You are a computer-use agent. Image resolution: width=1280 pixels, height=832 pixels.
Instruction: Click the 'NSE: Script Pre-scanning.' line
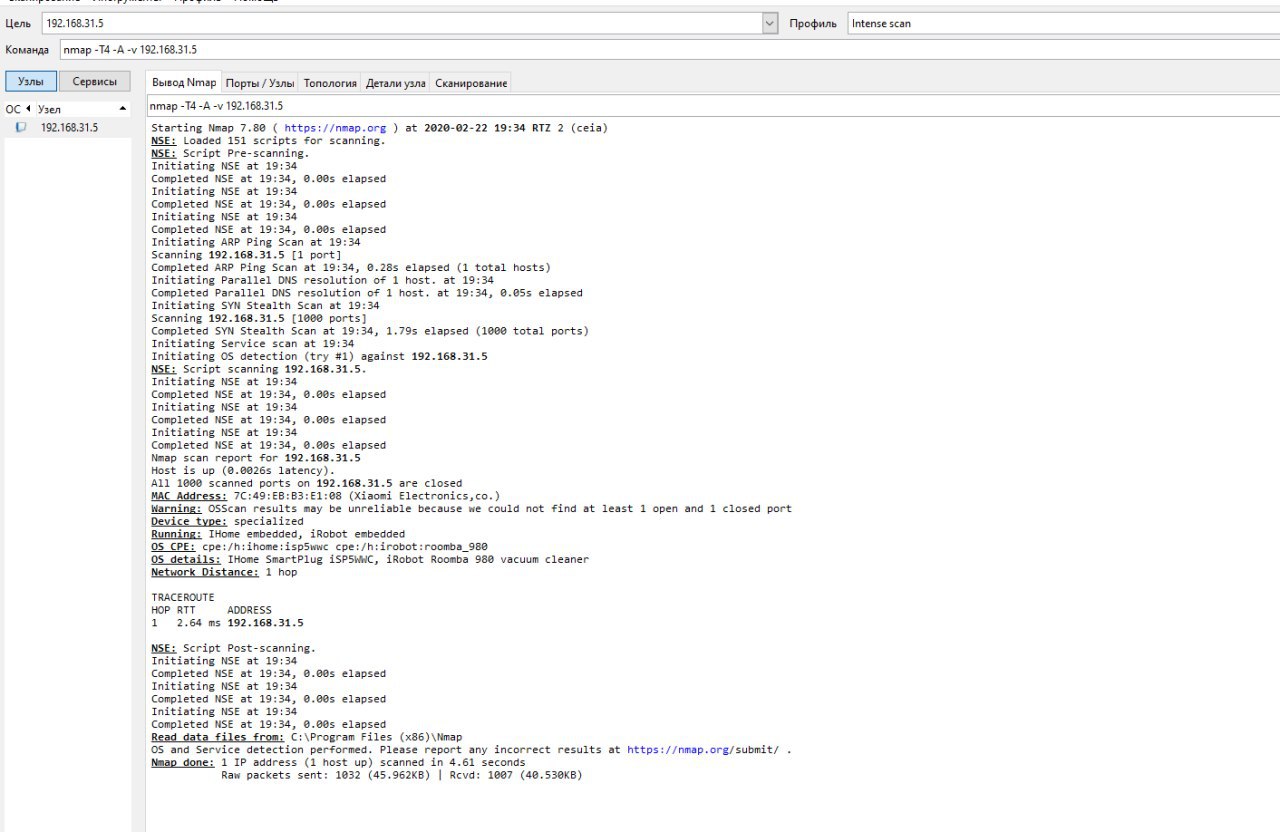coord(230,153)
